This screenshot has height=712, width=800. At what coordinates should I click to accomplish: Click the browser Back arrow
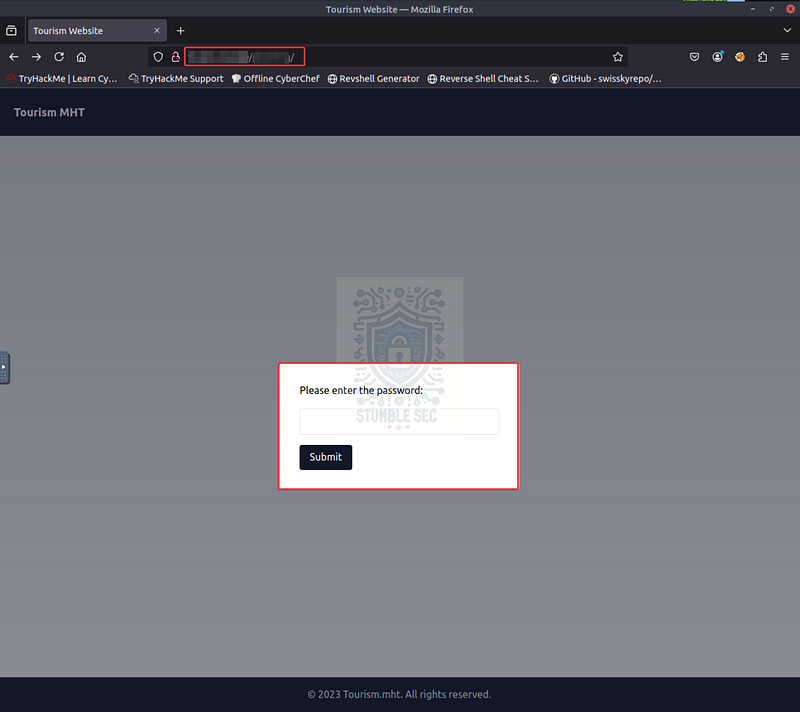[x=14, y=57]
